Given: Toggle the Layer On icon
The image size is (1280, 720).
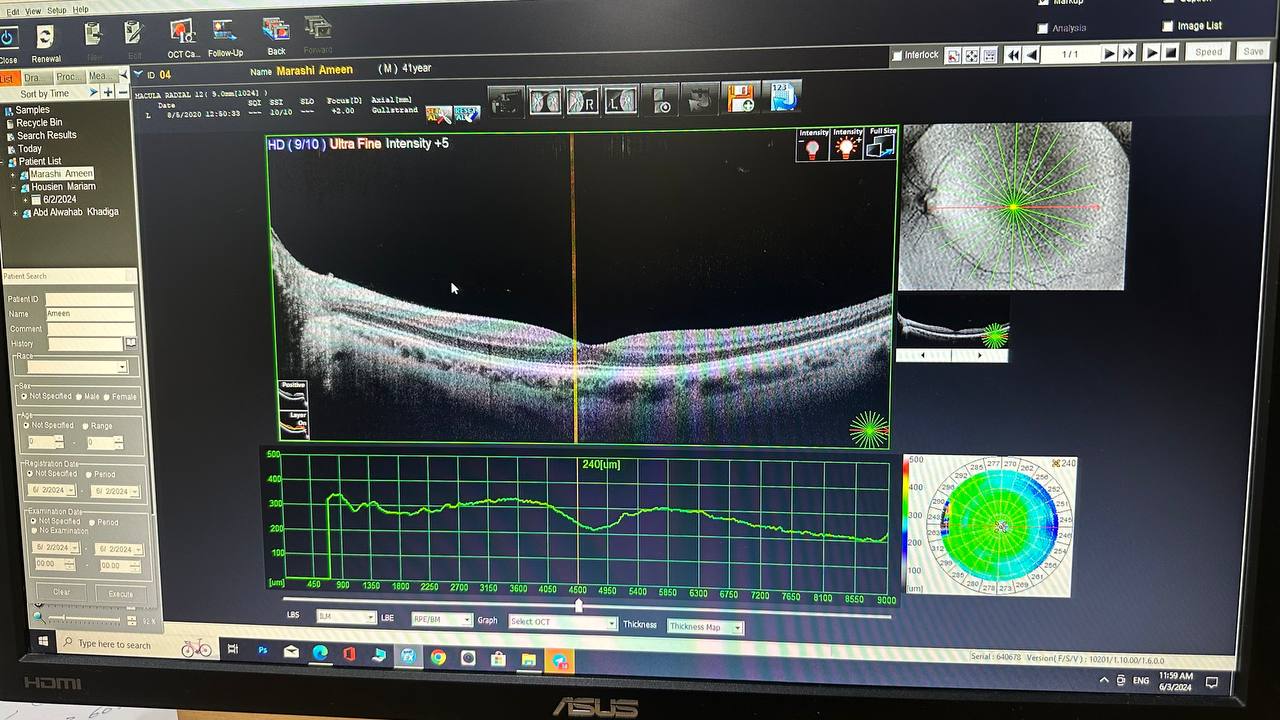Looking at the screenshot, I should pos(294,424).
